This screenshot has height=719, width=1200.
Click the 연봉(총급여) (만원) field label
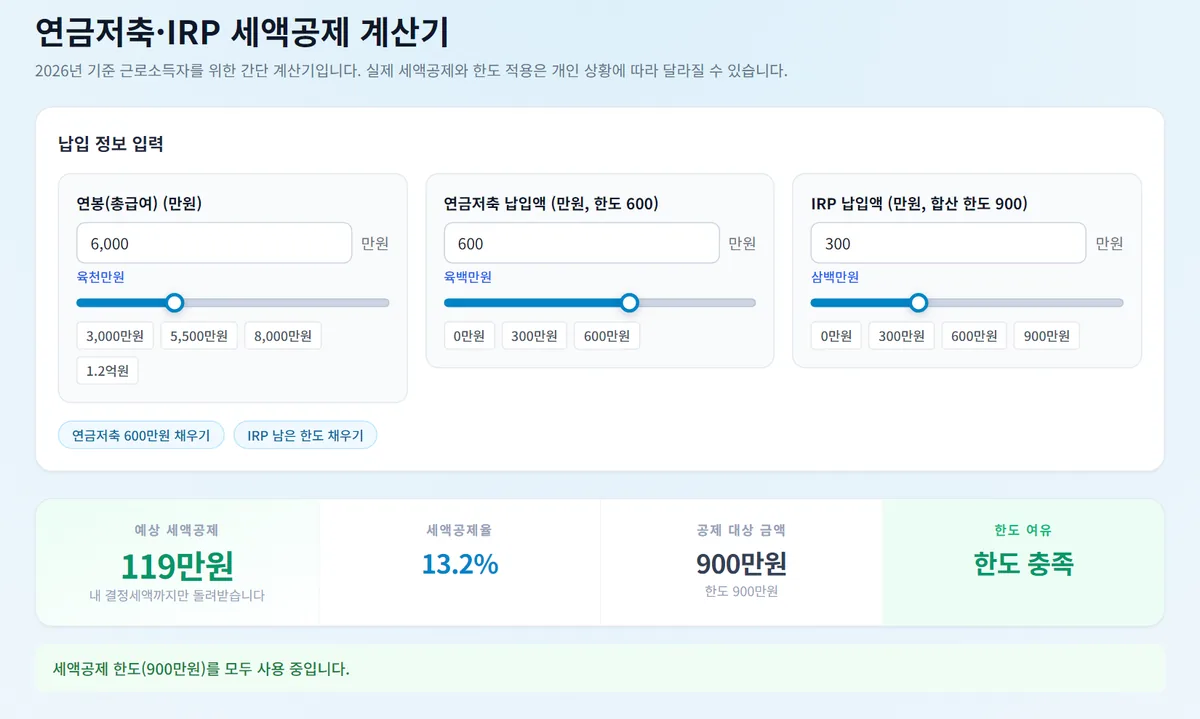point(140,203)
